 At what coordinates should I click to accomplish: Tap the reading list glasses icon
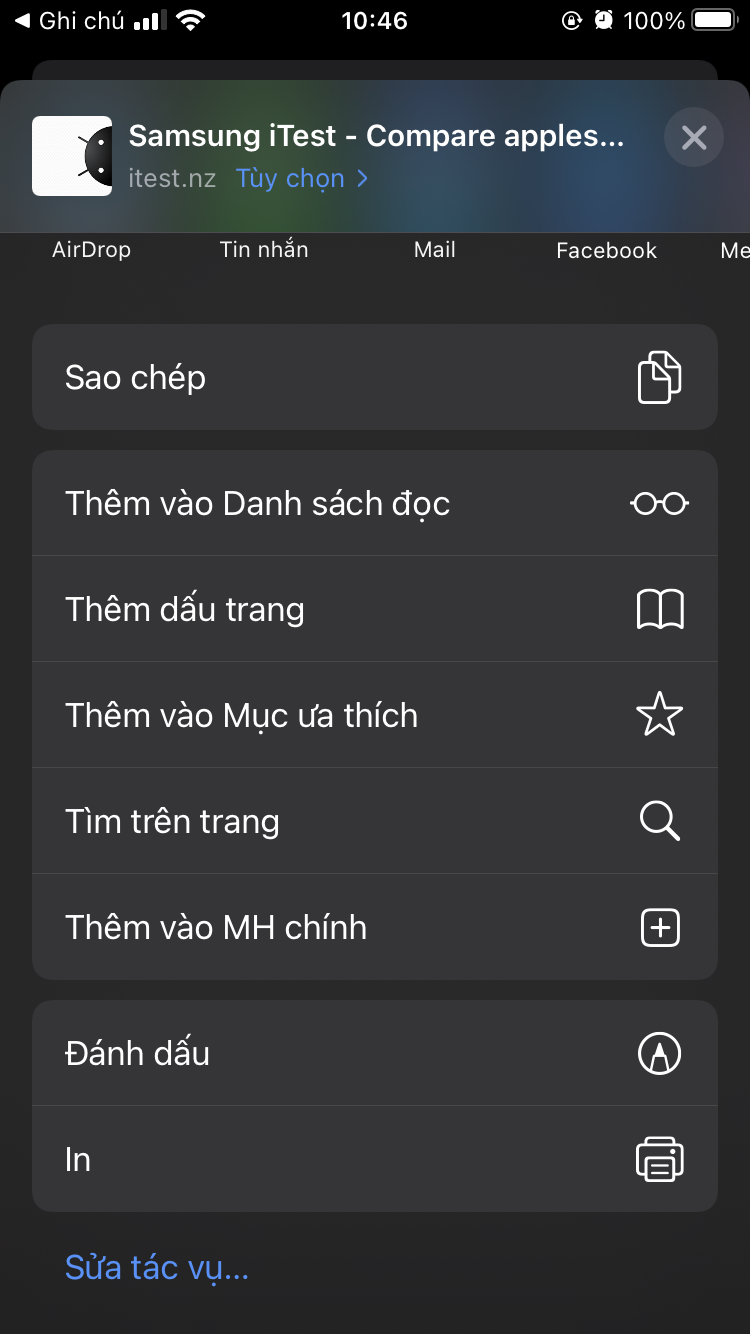pos(659,504)
